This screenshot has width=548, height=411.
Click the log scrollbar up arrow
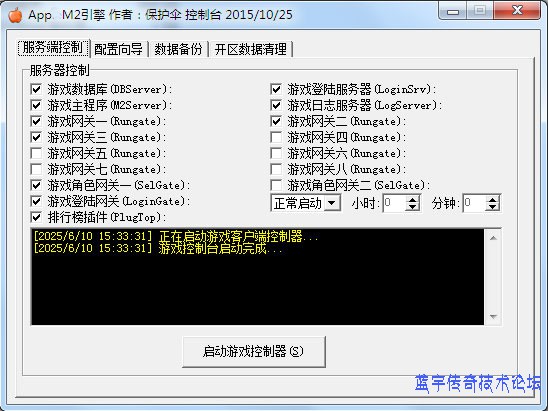click(493, 238)
